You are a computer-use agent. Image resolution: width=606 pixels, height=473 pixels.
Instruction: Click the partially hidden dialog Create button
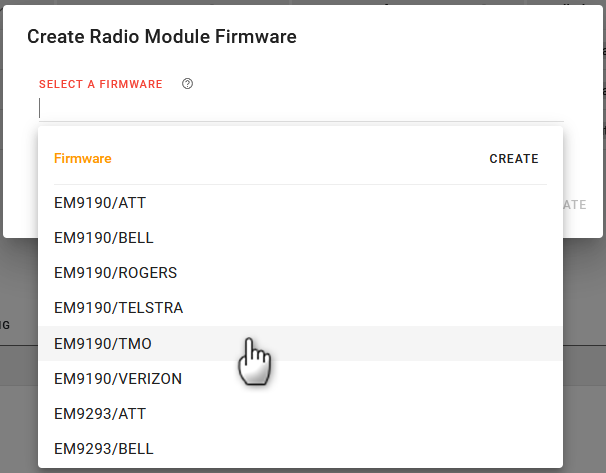click(x=574, y=204)
